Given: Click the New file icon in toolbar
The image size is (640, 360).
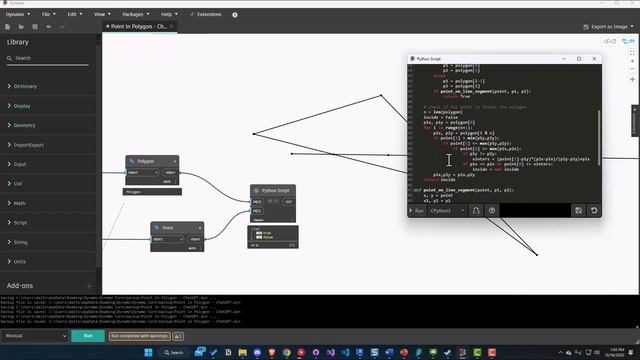Looking at the screenshot, I should [7, 27].
